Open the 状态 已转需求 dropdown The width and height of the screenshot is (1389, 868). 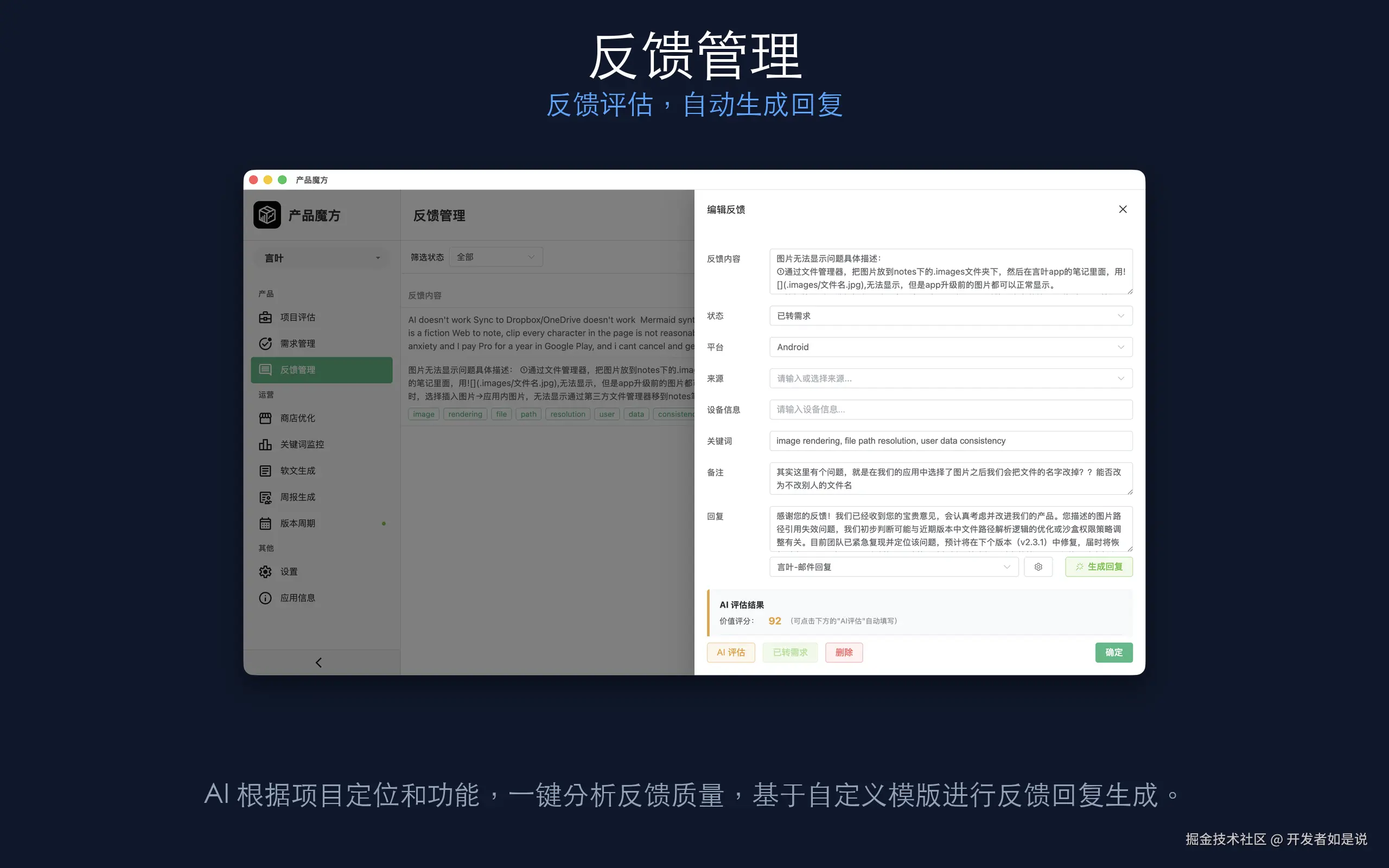point(951,316)
